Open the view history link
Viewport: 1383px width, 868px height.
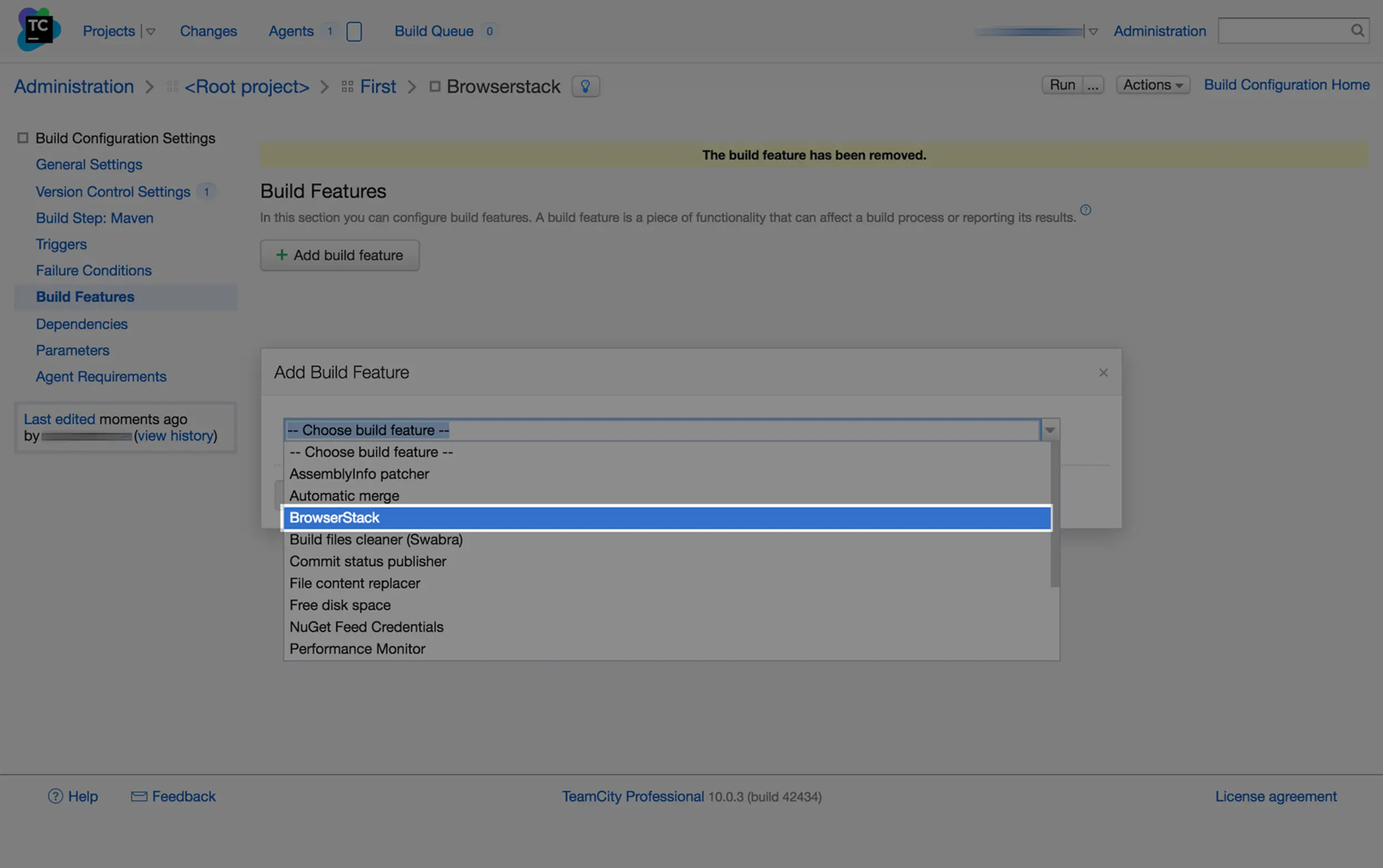click(176, 435)
